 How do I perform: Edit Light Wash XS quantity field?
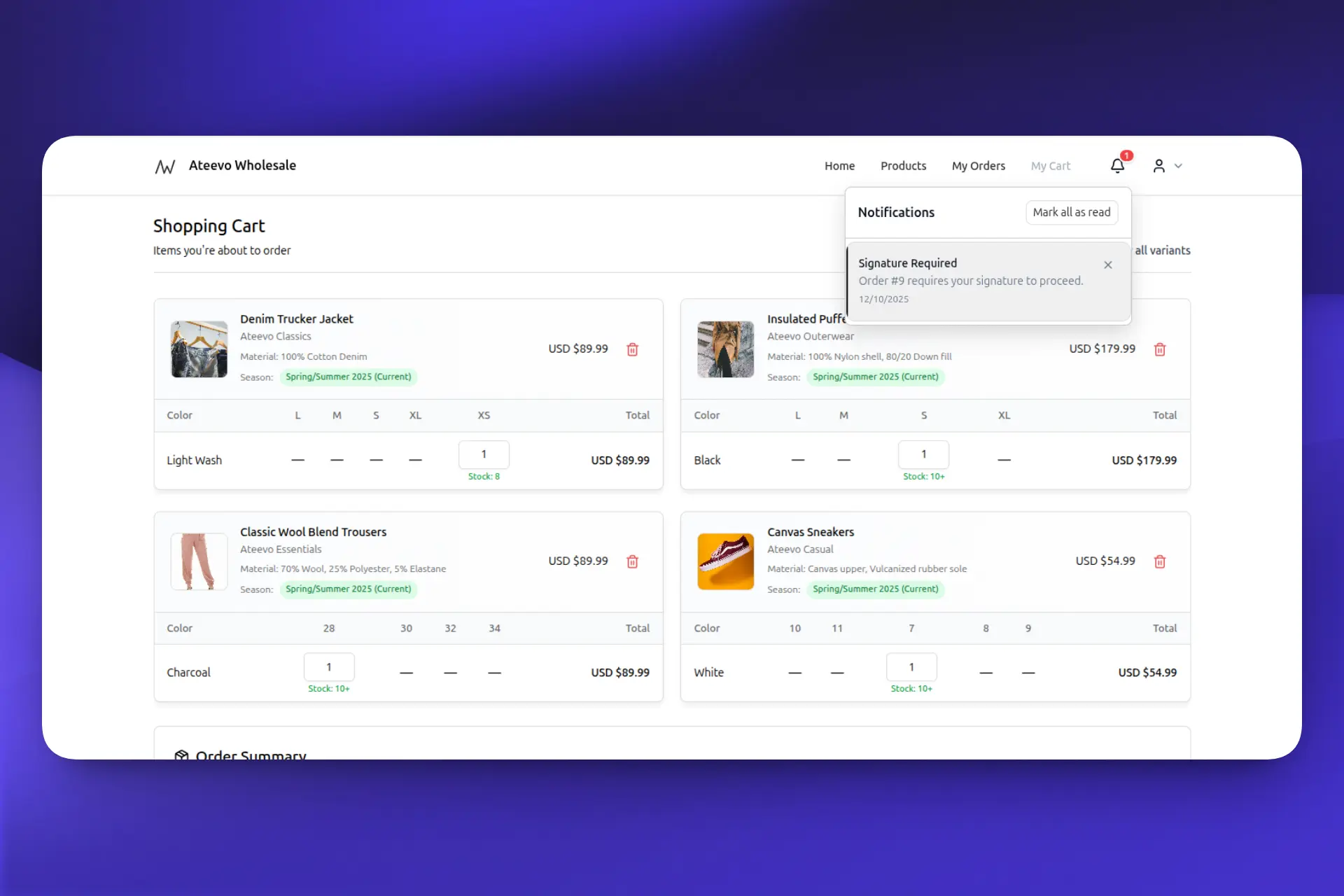click(x=484, y=454)
